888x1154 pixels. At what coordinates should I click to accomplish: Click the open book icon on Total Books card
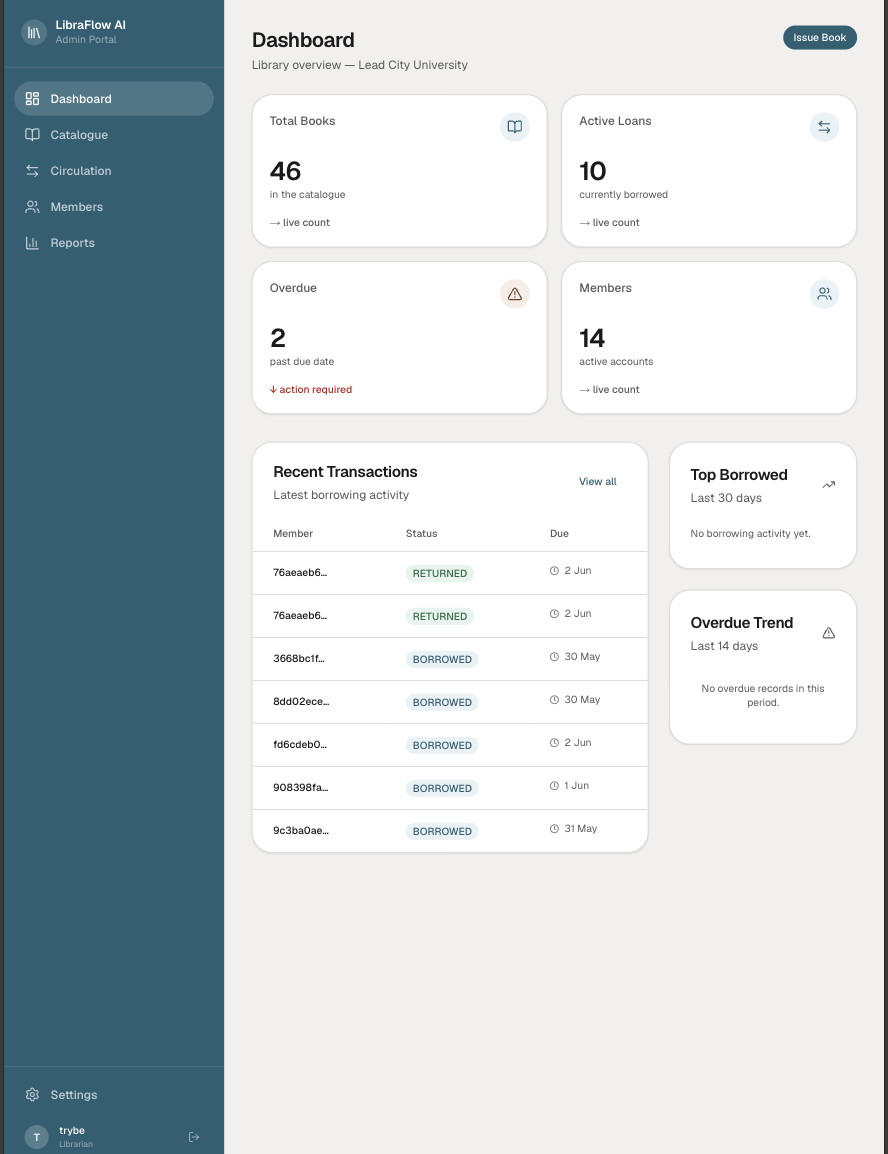(x=515, y=127)
